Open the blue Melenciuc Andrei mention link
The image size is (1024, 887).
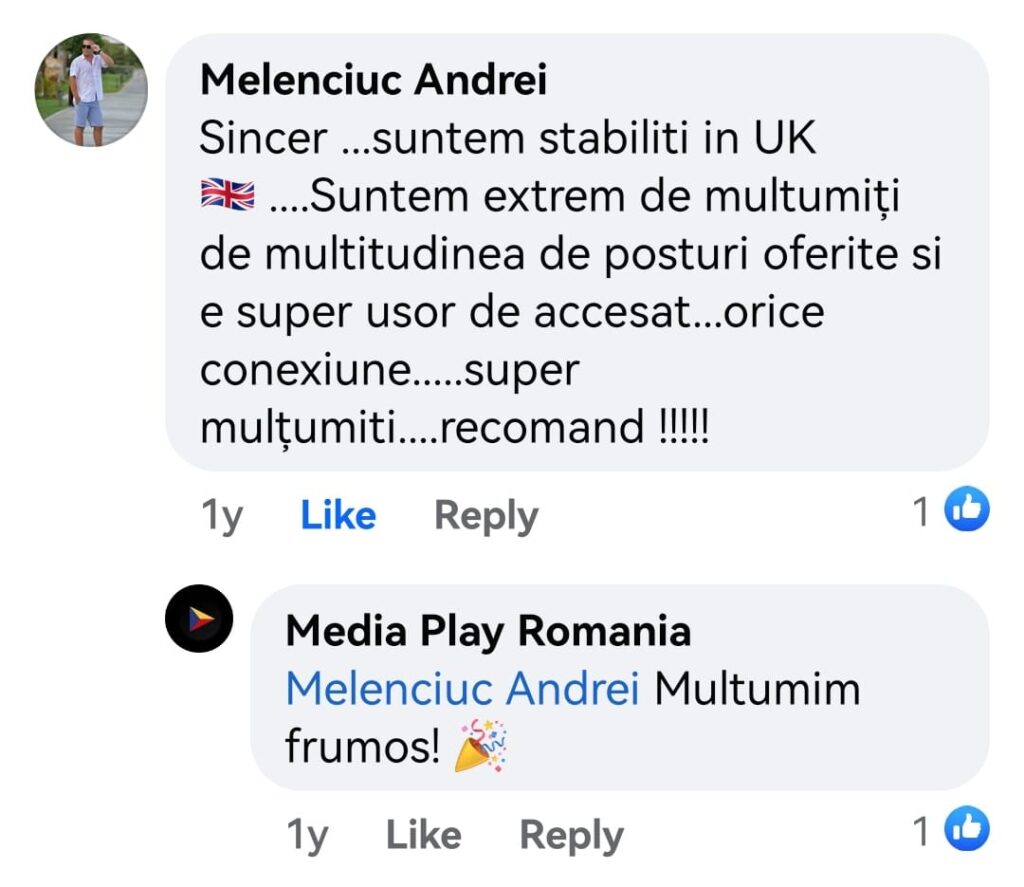click(462, 690)
